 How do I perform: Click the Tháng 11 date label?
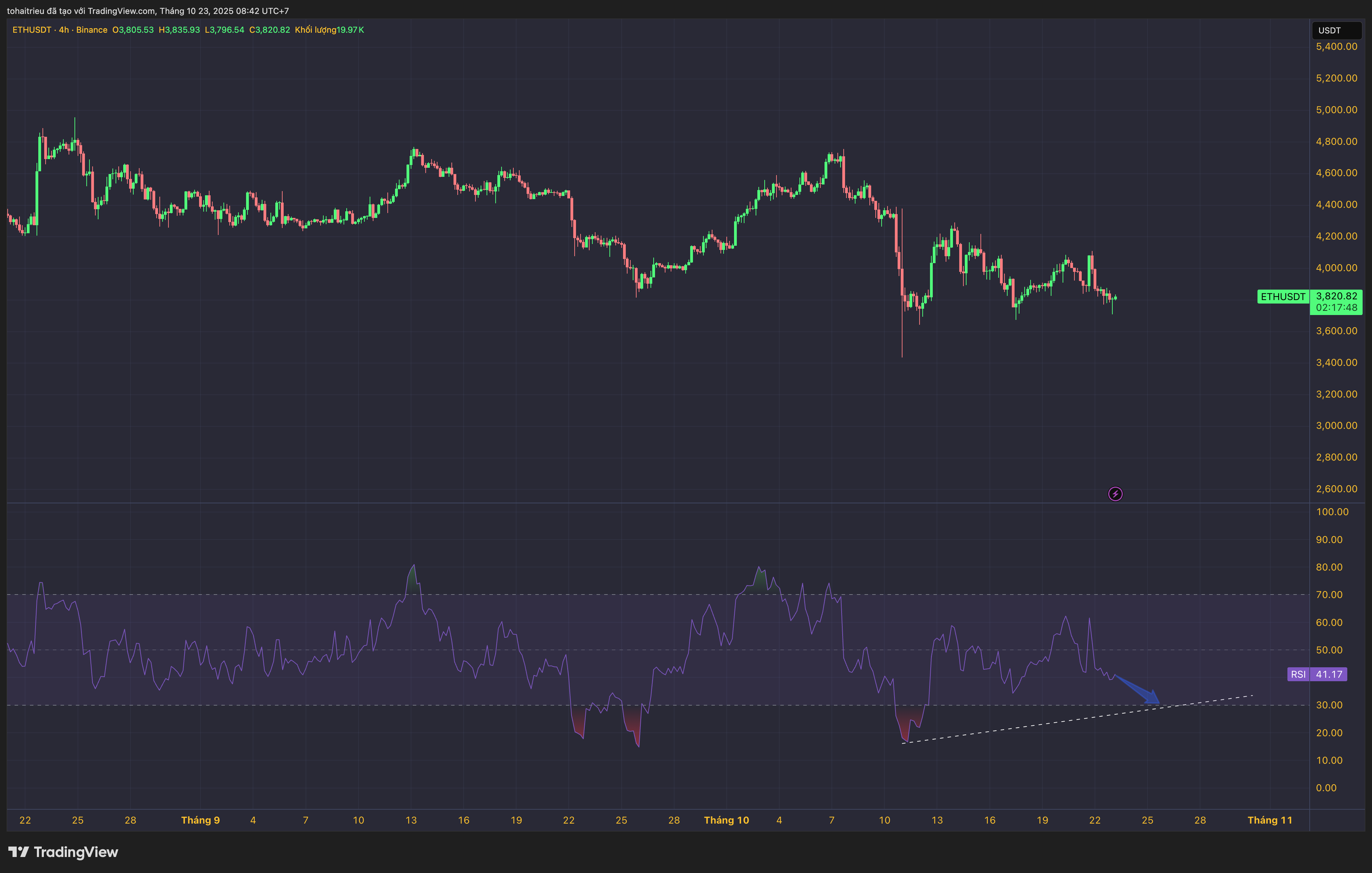tap(1270, 820)
